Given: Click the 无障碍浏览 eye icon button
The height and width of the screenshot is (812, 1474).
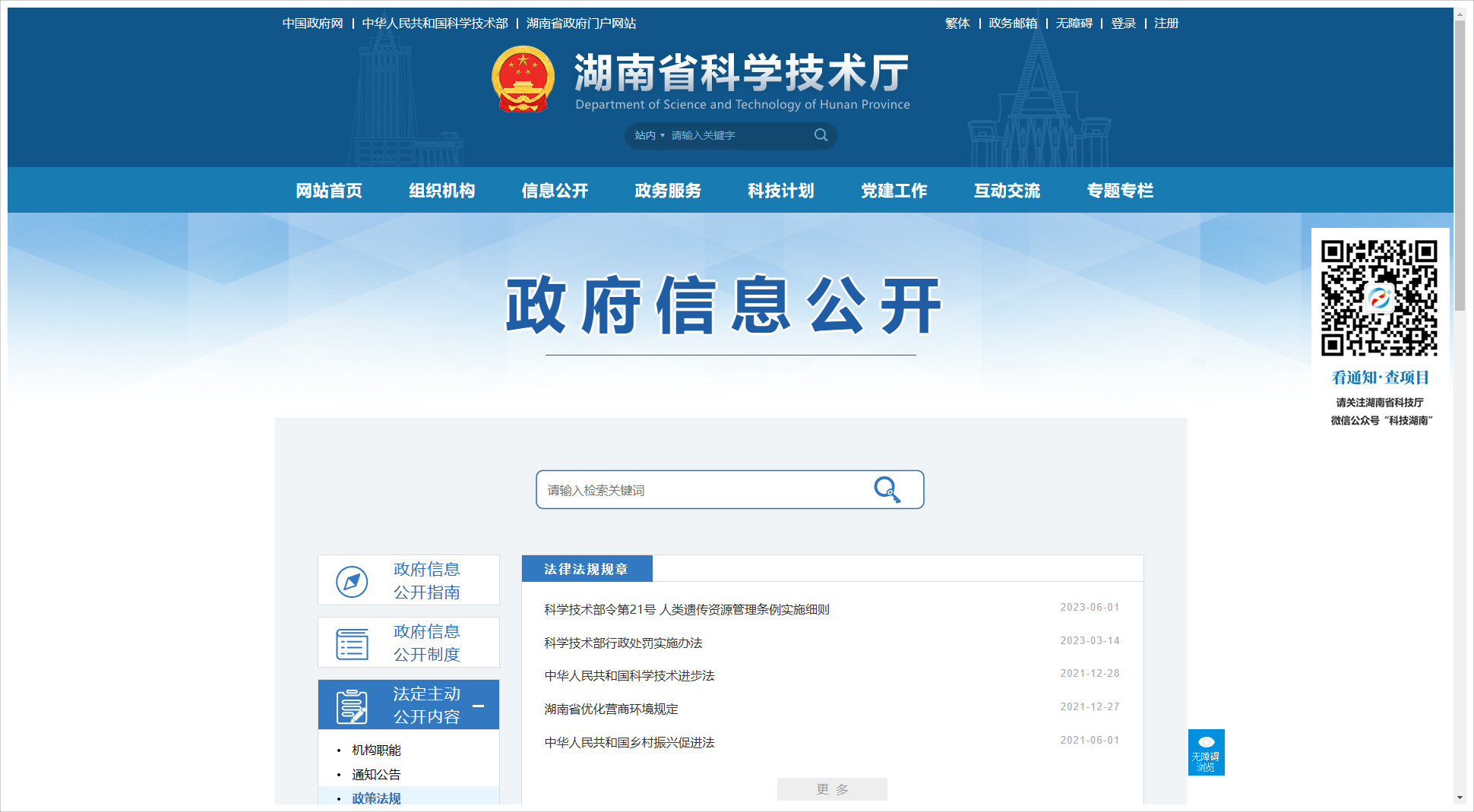Looking at the screenshot, I should click(x=1206, y=752).
